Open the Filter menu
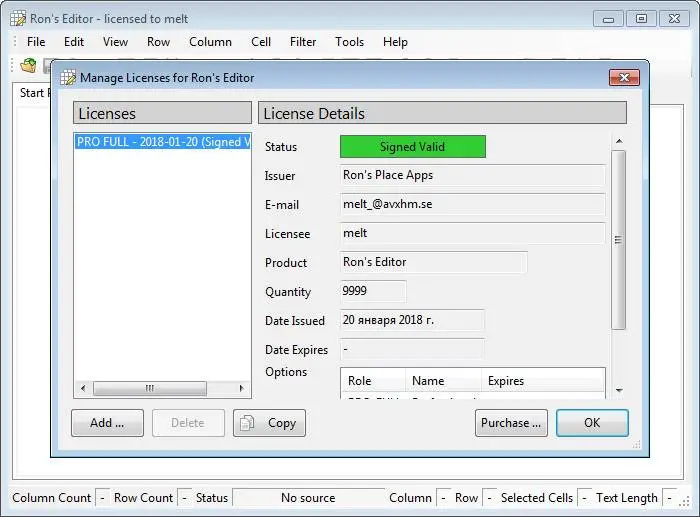 [x=303, y=42]
